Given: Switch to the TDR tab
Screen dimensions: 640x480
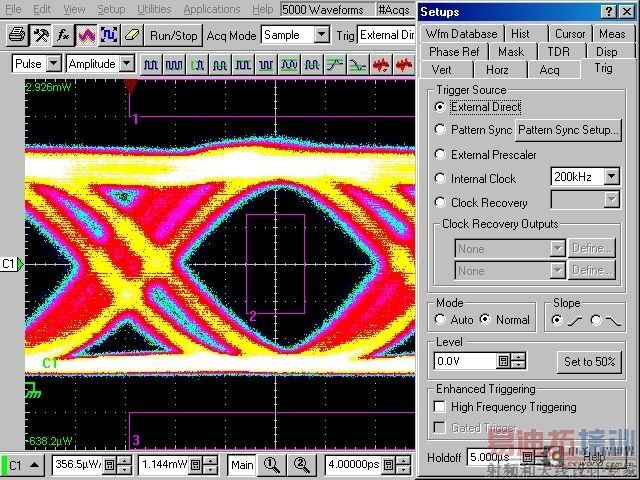Looking at the screenshot, I should click(558, 52).
